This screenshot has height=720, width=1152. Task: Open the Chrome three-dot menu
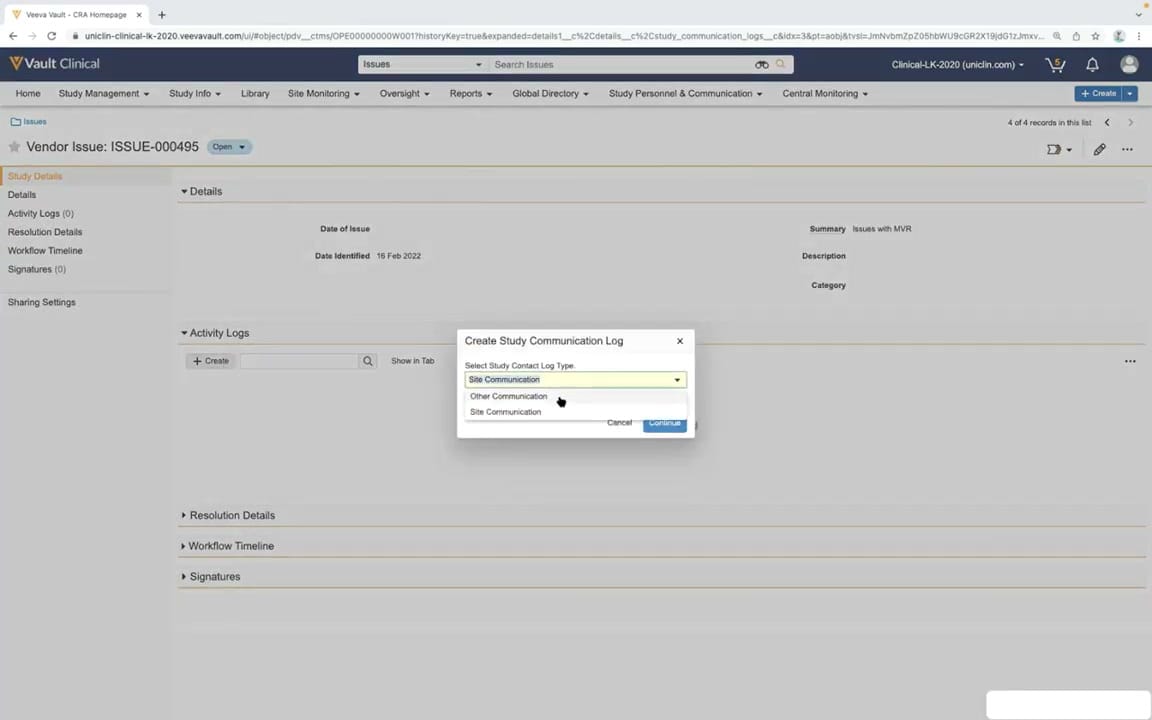(x=1140, y=35)
